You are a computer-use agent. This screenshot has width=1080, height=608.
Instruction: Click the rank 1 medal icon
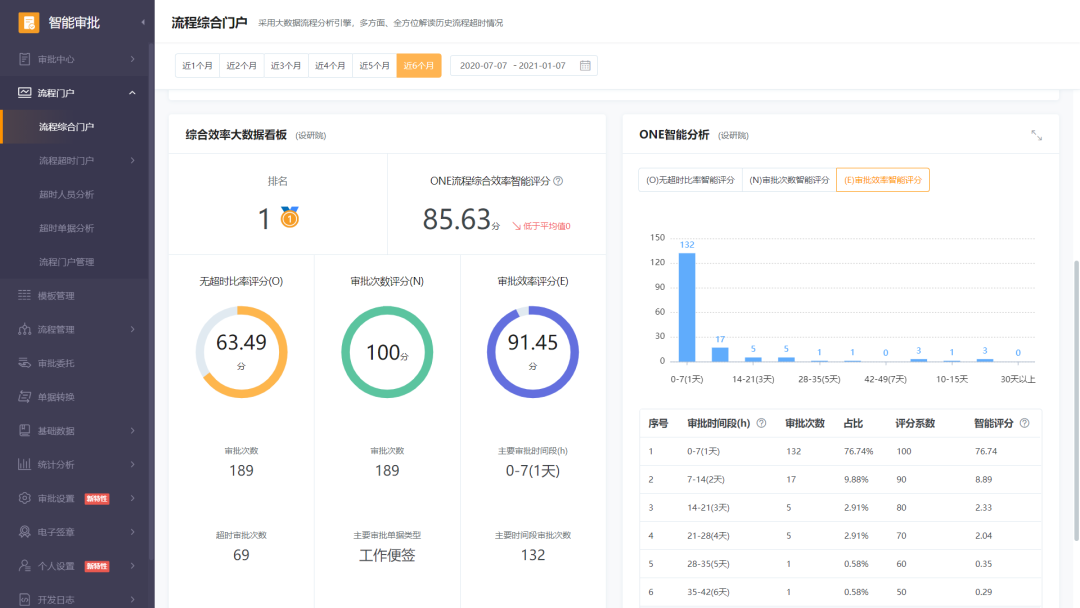click(x=290, y=217)
